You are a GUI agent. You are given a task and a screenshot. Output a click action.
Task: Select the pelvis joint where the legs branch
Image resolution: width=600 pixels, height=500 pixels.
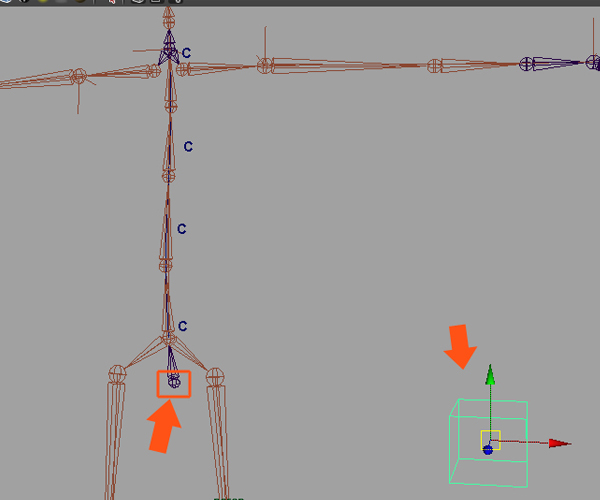[169, 338]
